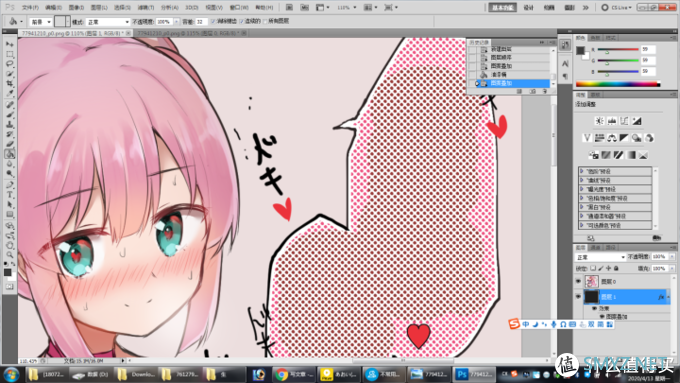Click the fx icon on layer 1

click(661, 297)
